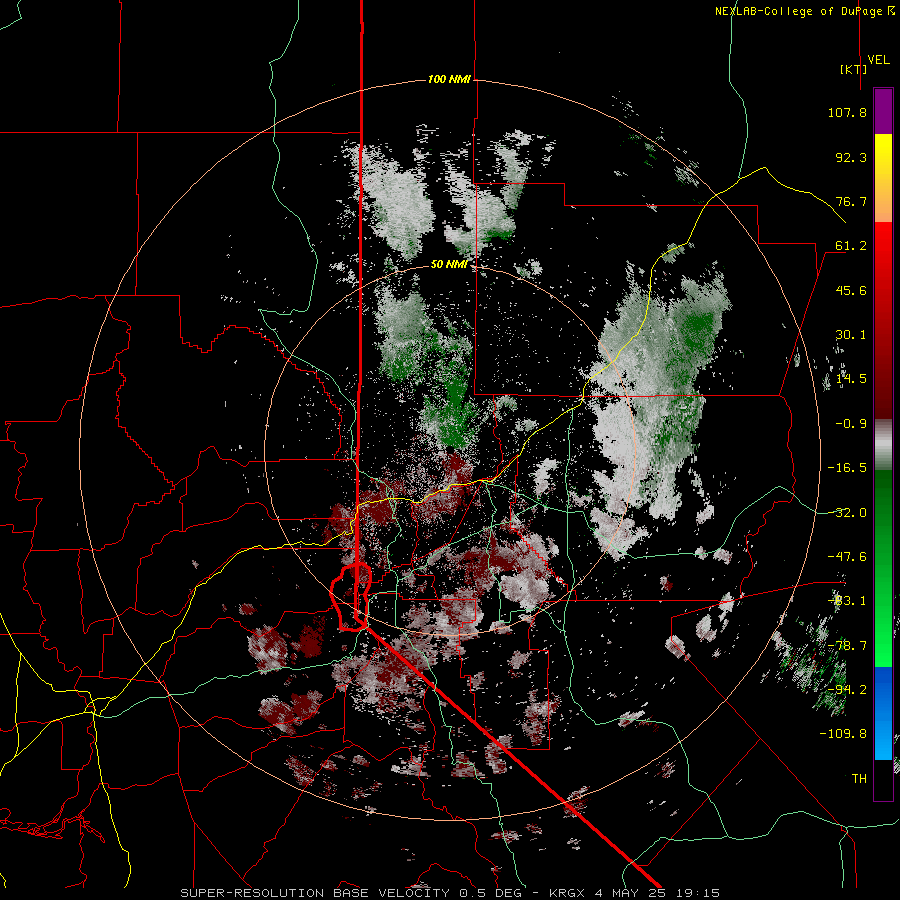Click the -0.9 velocity scale value

tap(851, 424)
